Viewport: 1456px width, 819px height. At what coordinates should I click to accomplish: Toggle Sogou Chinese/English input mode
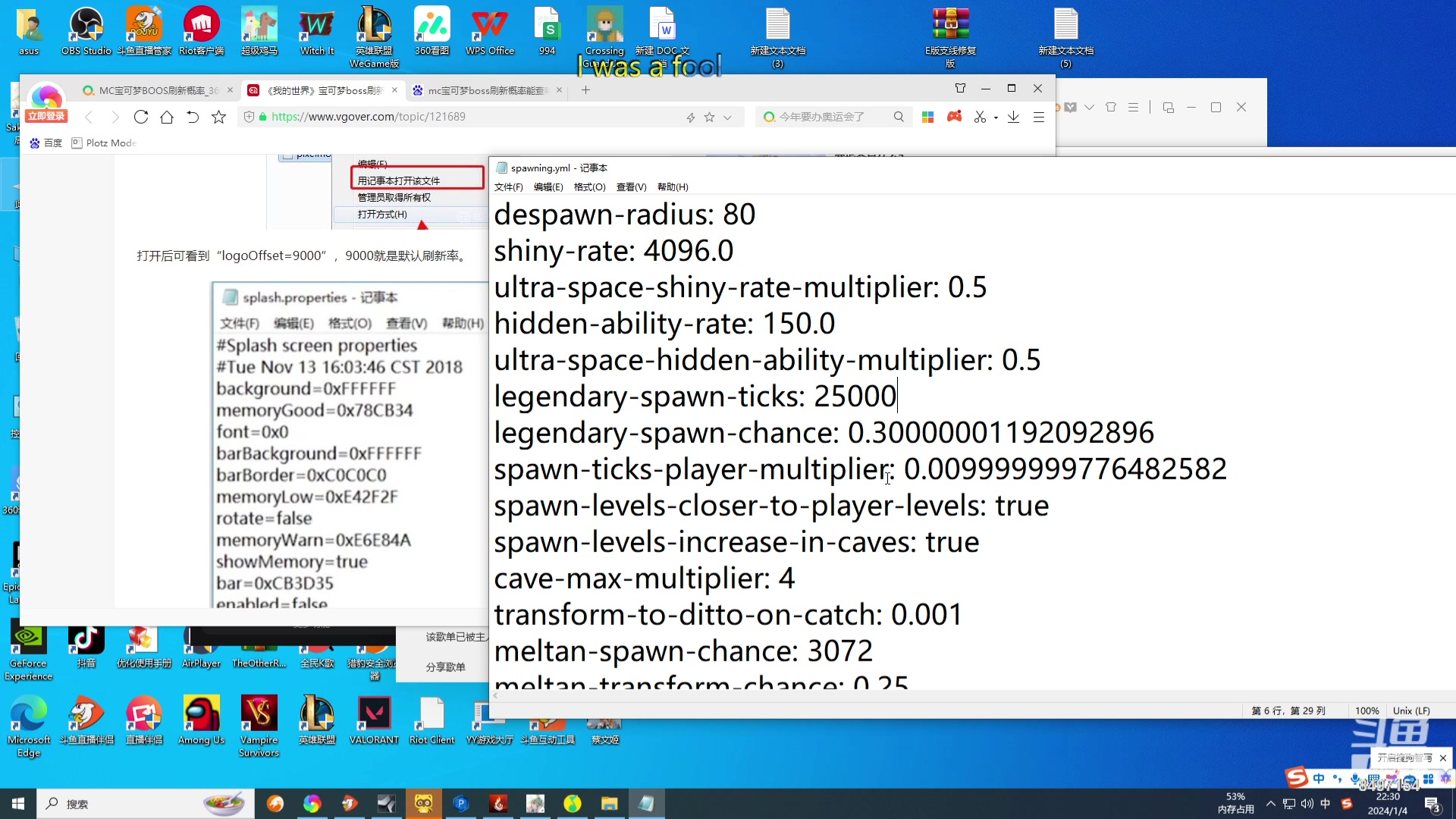click(1319, 779)
